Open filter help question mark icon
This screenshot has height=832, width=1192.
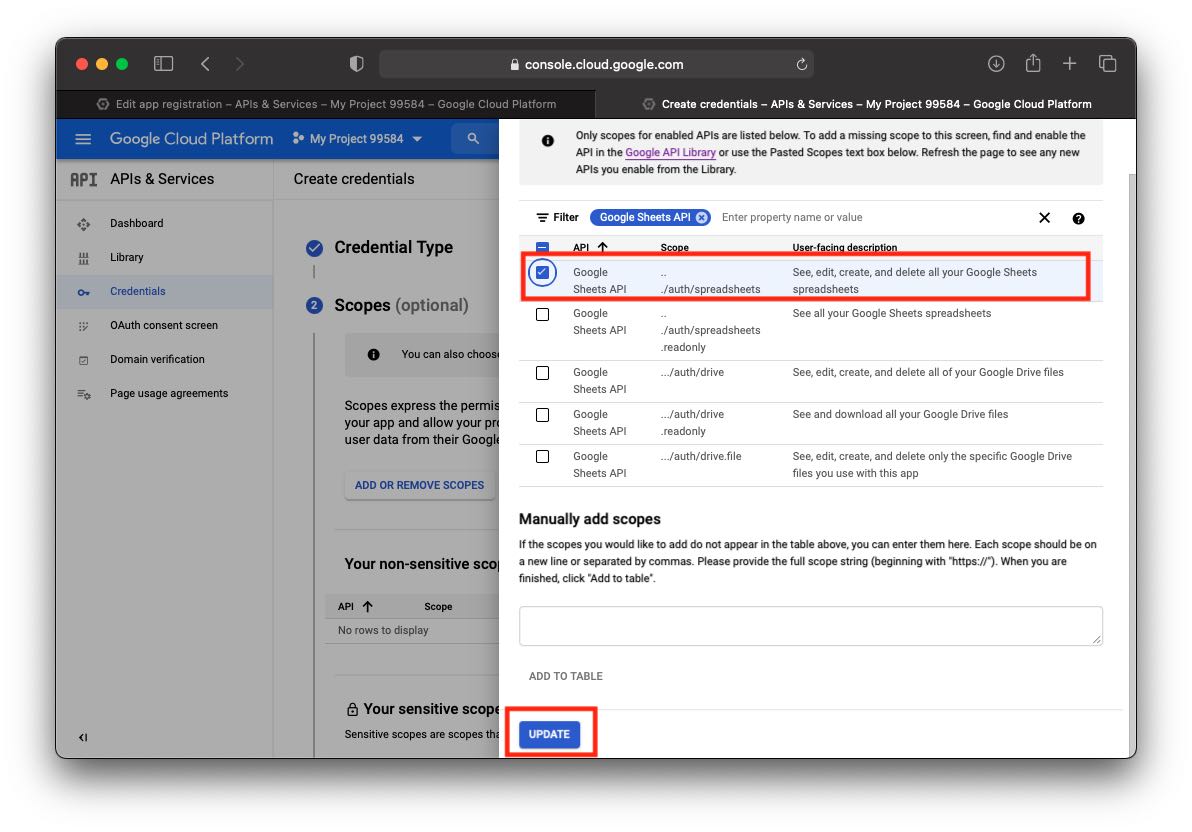[x=1078, y=218]
